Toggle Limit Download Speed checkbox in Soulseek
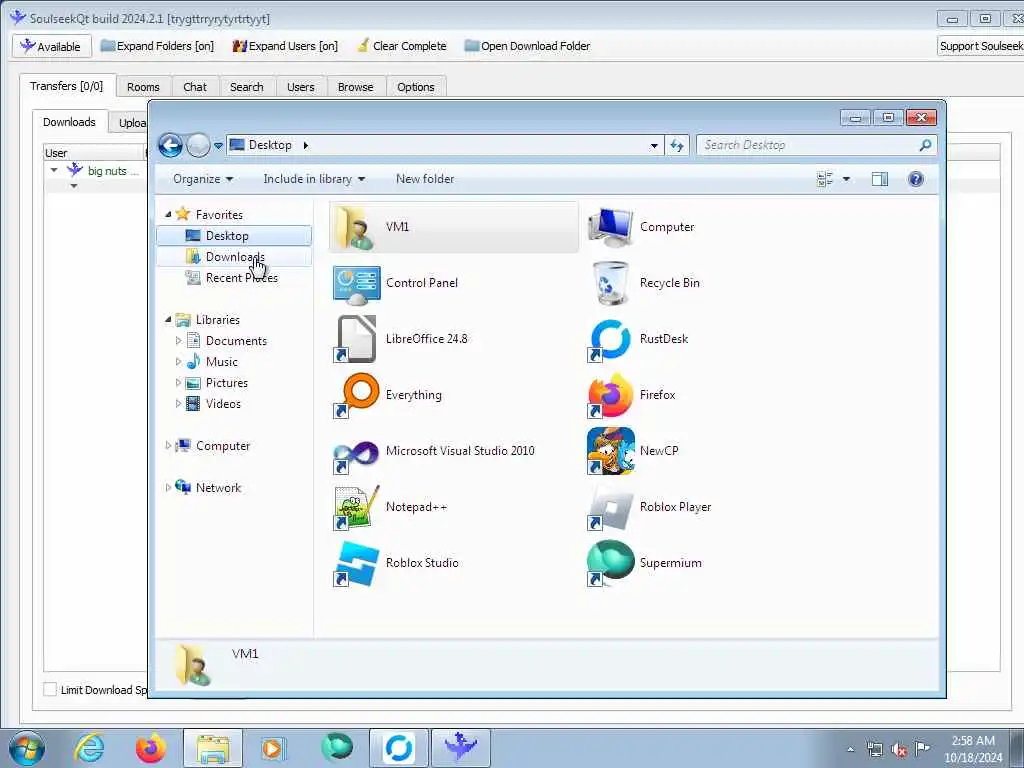 (x=50, y=690)
